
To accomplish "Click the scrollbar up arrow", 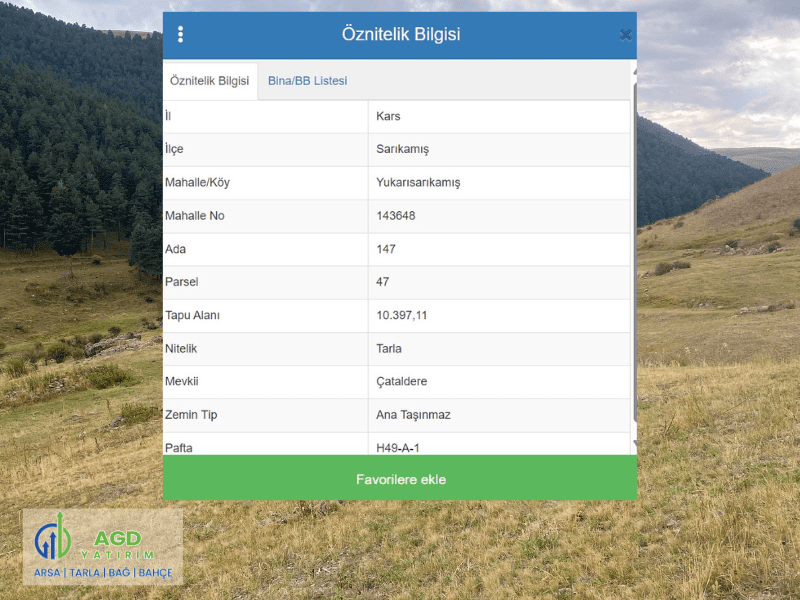I will tap(634, 72).
